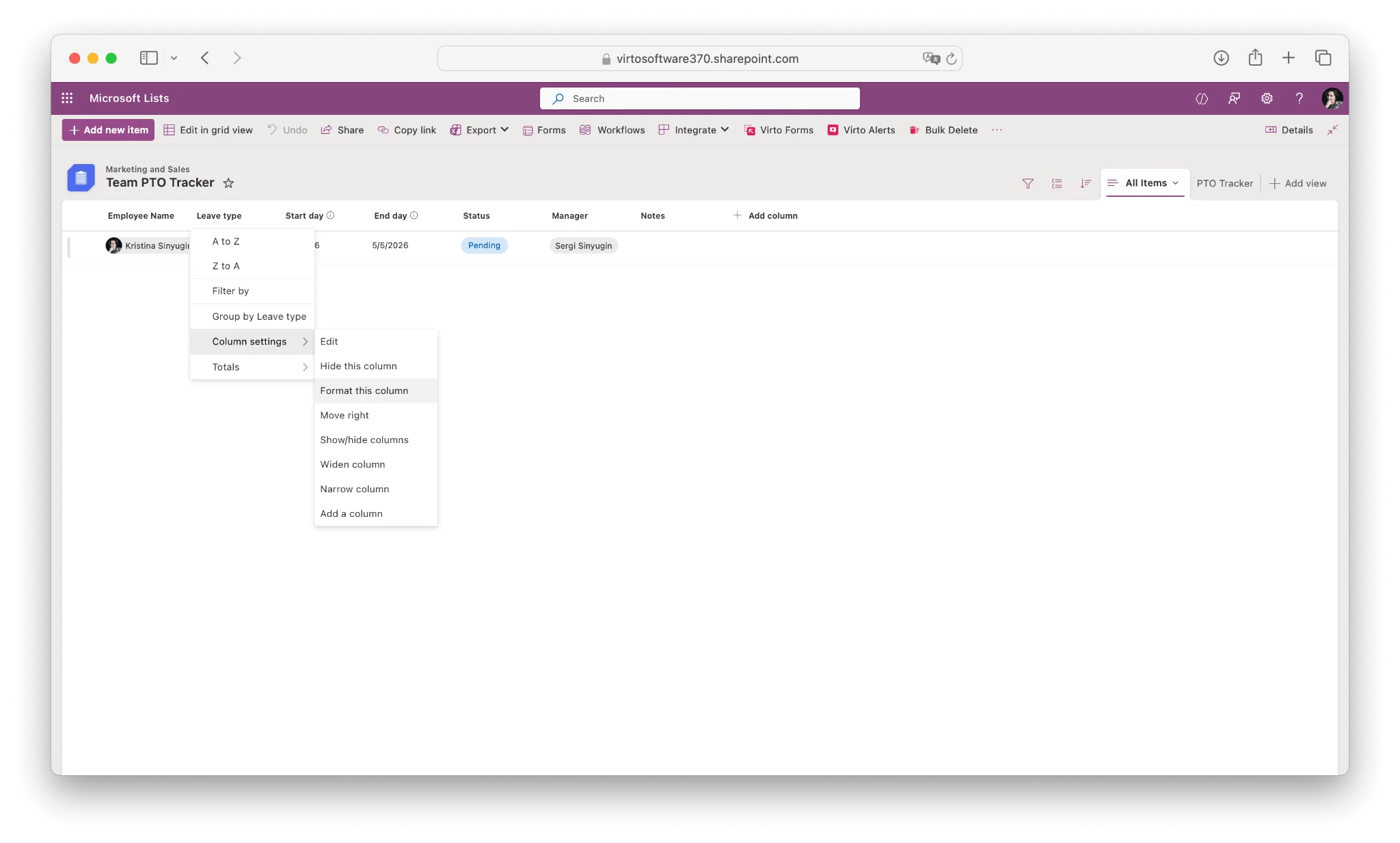
Task: Click Copy link command
Action: point(407,130)
